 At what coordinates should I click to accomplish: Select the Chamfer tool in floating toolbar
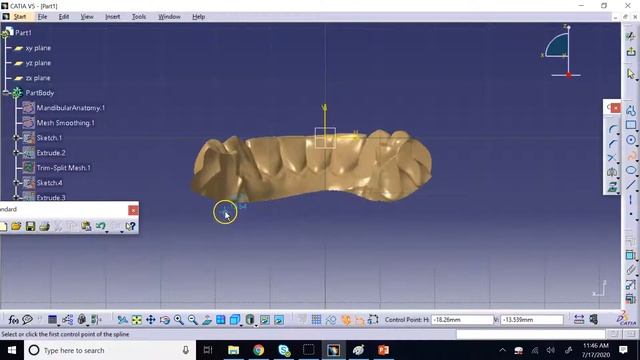coord(612,144)
